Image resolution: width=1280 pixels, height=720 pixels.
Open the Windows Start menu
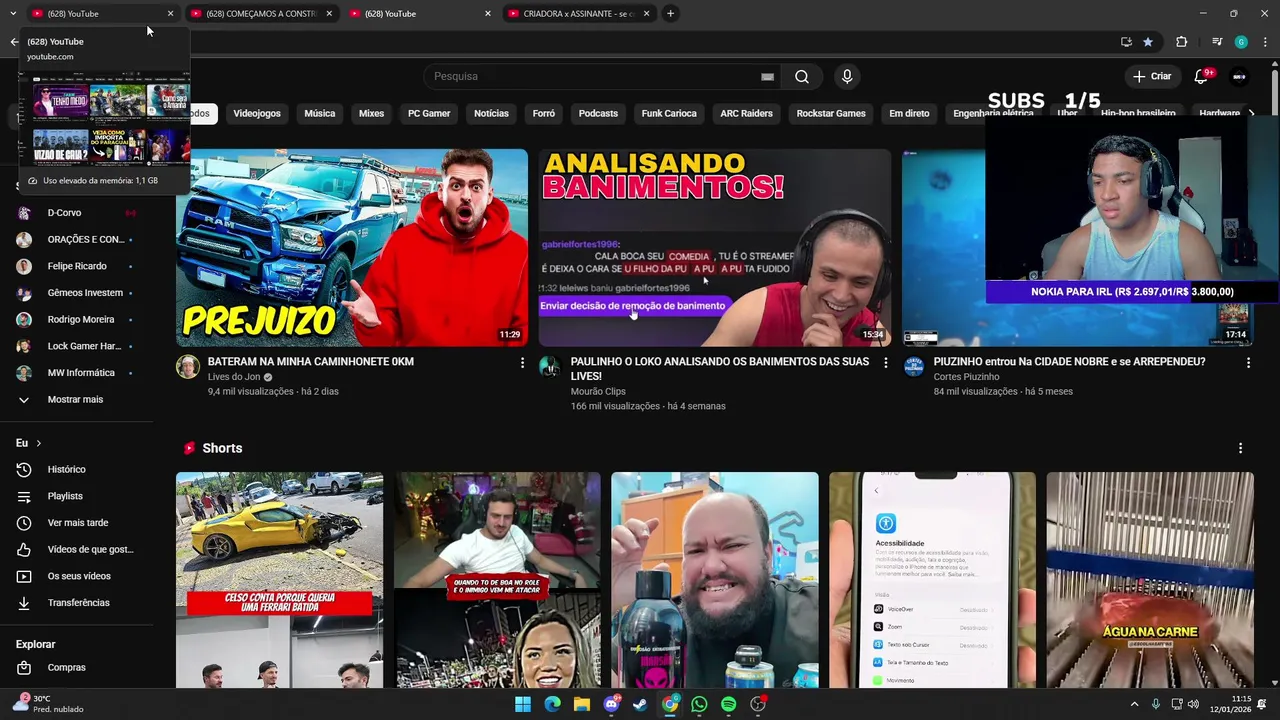click(522, 704)
